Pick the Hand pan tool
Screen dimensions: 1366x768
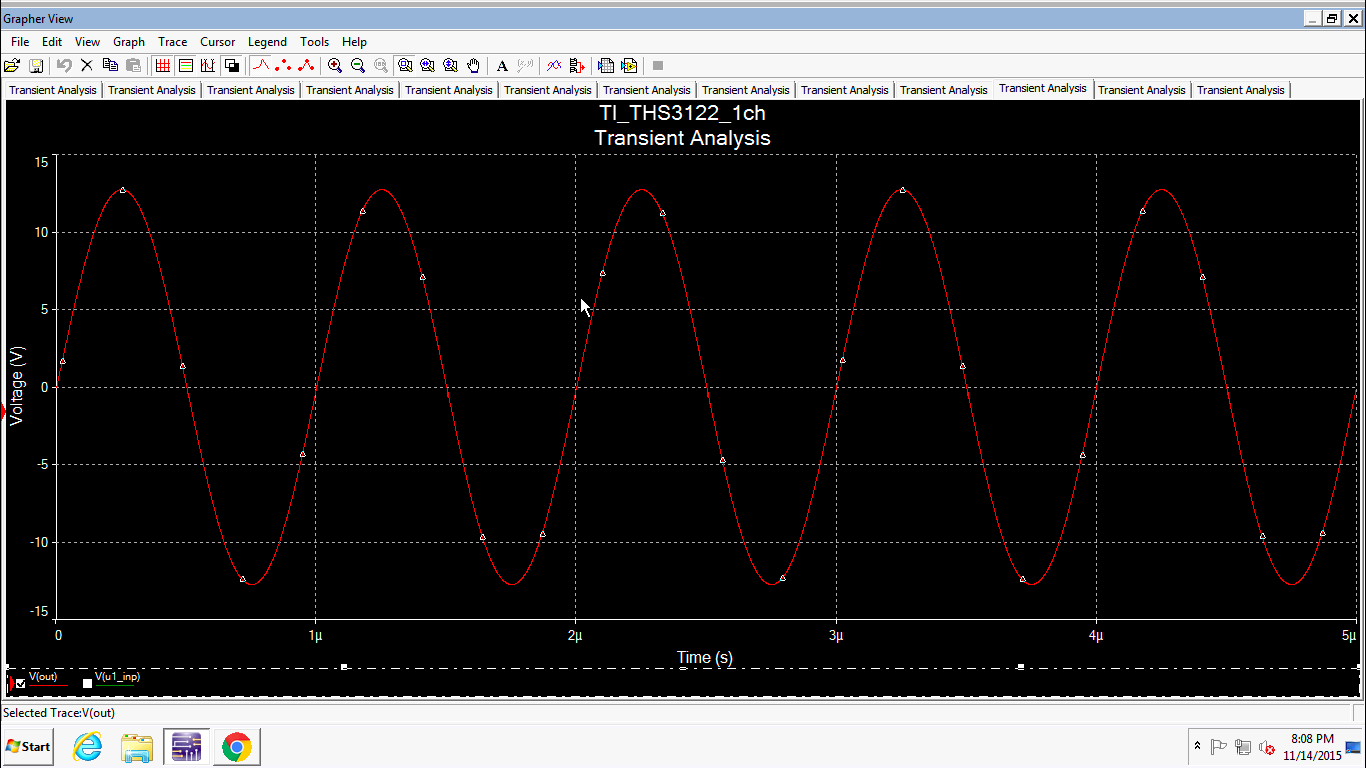[x=471, y=66]
